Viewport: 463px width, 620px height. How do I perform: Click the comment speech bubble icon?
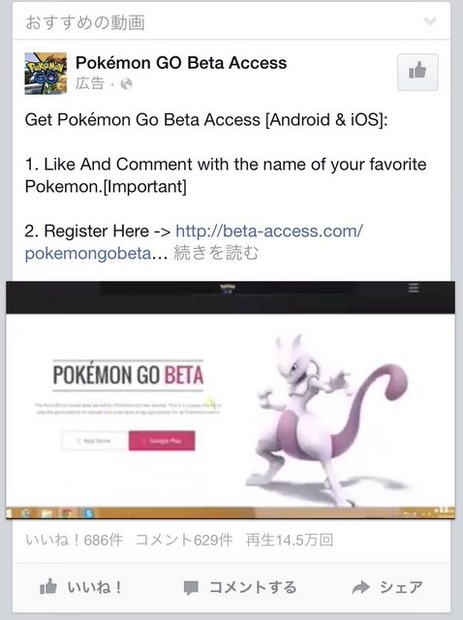coord(191,588)
